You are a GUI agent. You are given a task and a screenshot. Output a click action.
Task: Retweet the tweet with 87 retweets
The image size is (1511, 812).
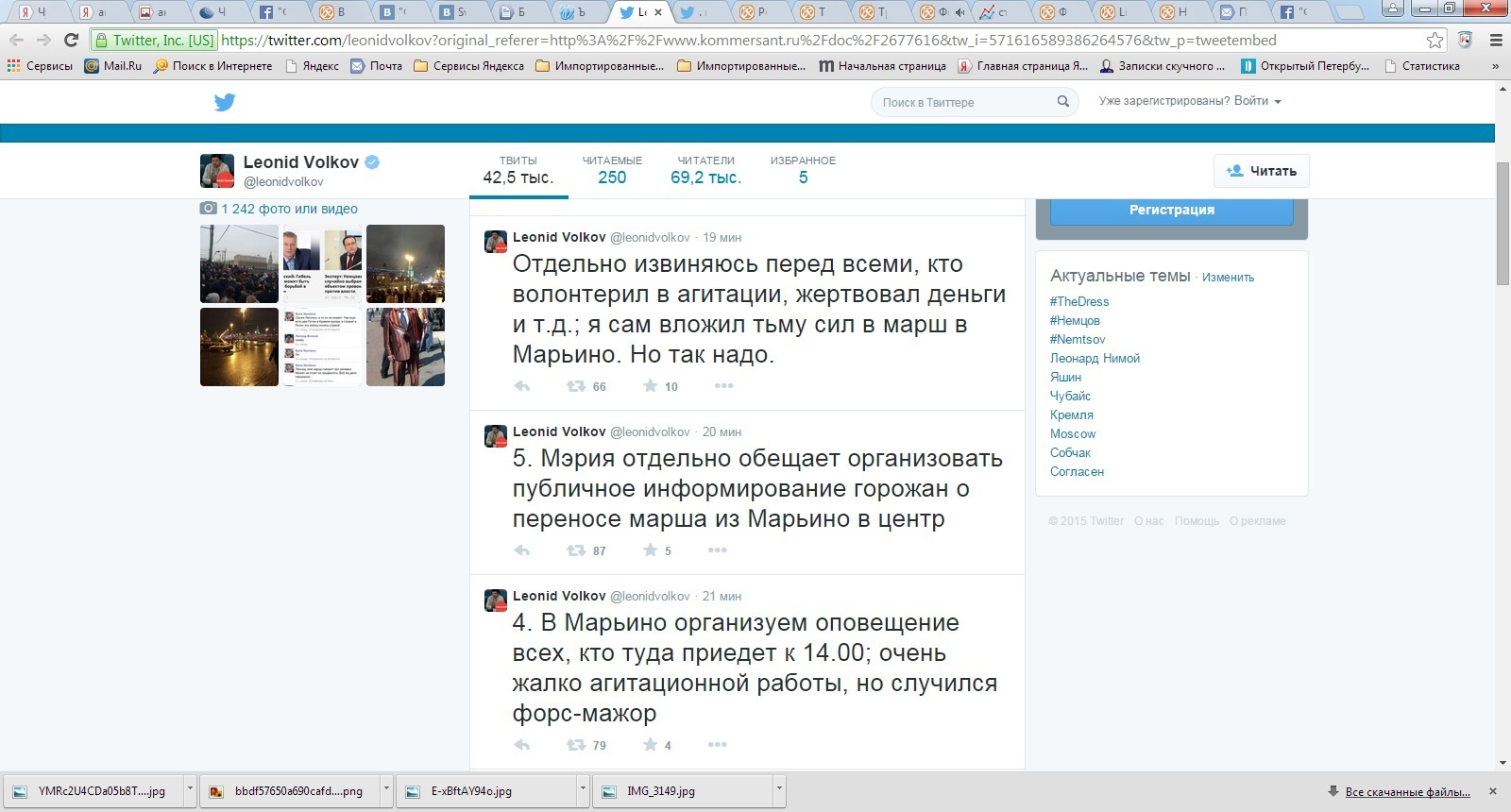point(575,550)
